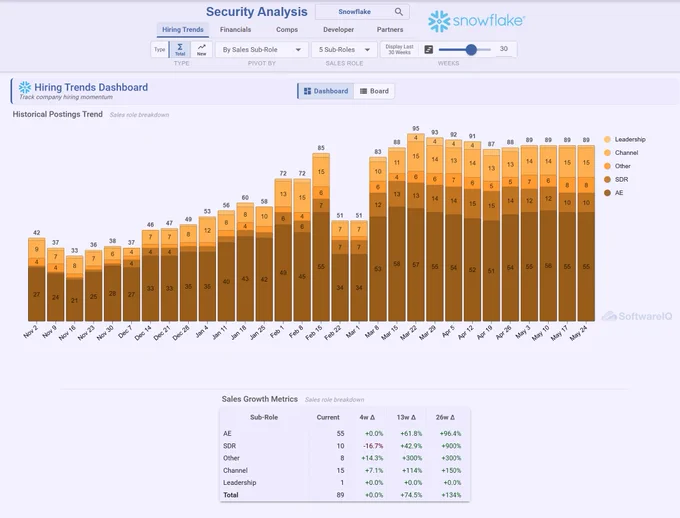Viewport: 680px width, 518px height.
Task: Toggle the Channel legend swatch
Action: point(607,153)
